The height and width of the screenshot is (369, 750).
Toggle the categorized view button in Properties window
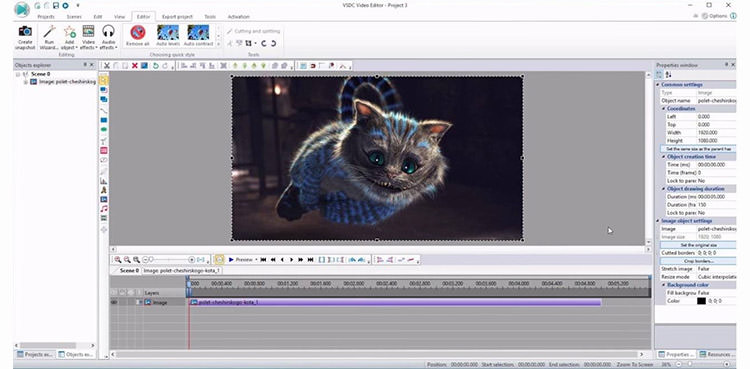pyautogui.click(x=660, y=75)
